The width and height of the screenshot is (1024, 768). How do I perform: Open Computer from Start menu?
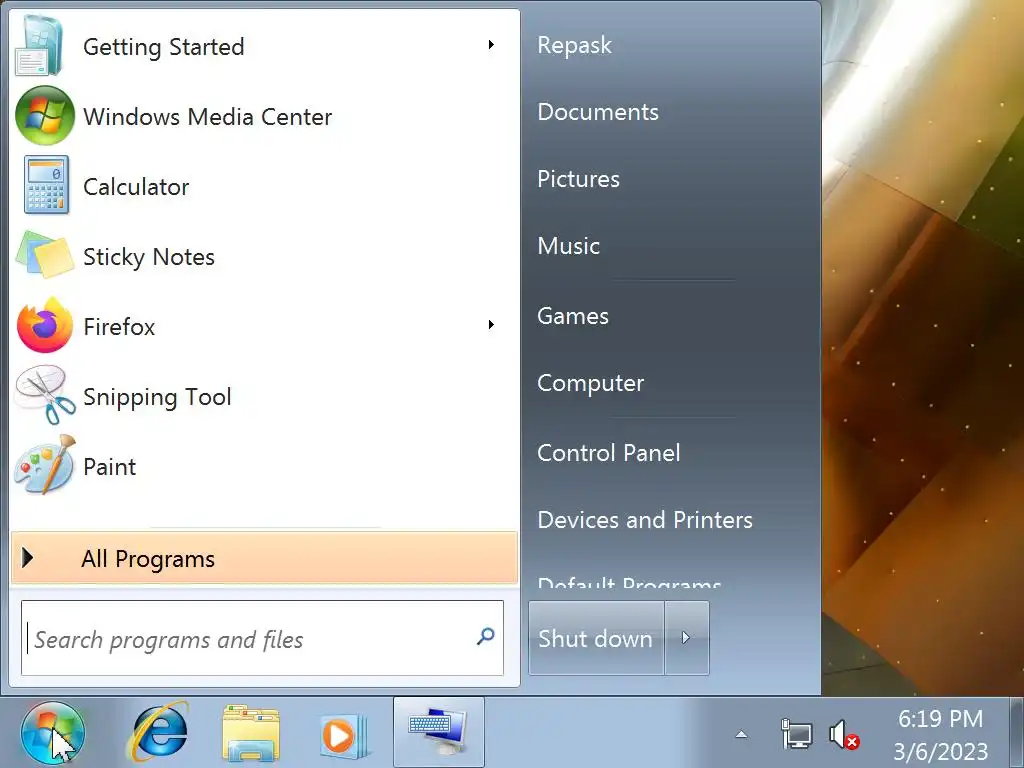(x=590, y=383)
